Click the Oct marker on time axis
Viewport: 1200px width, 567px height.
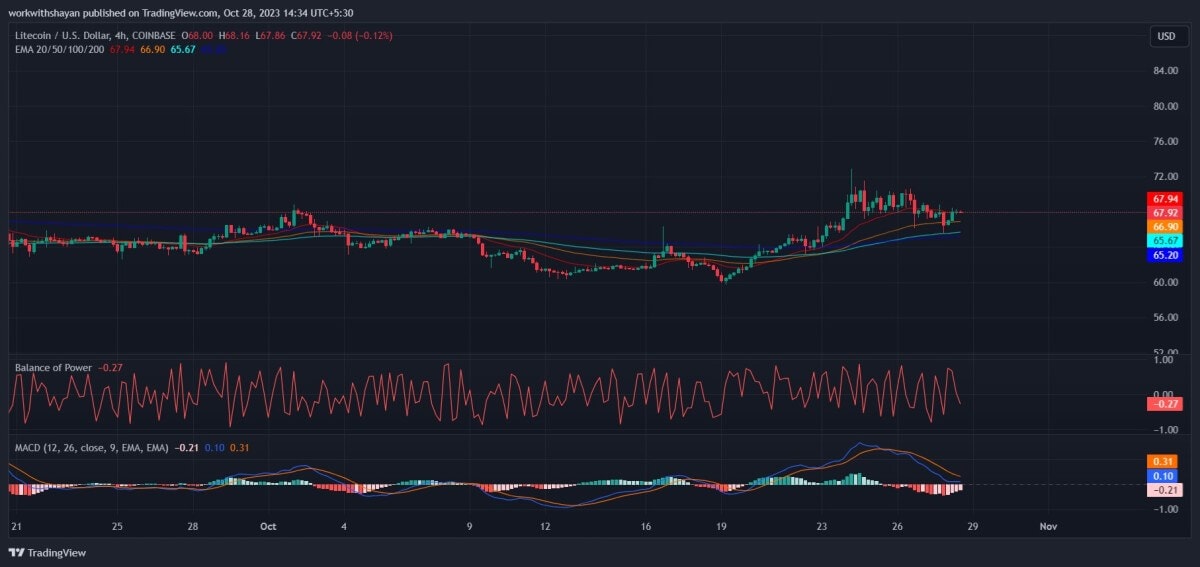point(267,526)
